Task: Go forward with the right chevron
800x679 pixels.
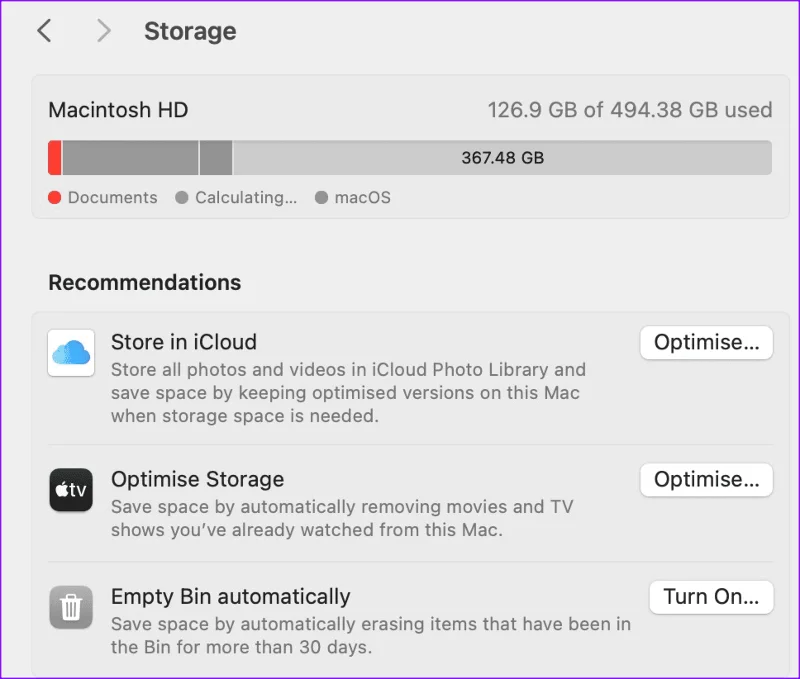Action: click(x=104, y=31)
